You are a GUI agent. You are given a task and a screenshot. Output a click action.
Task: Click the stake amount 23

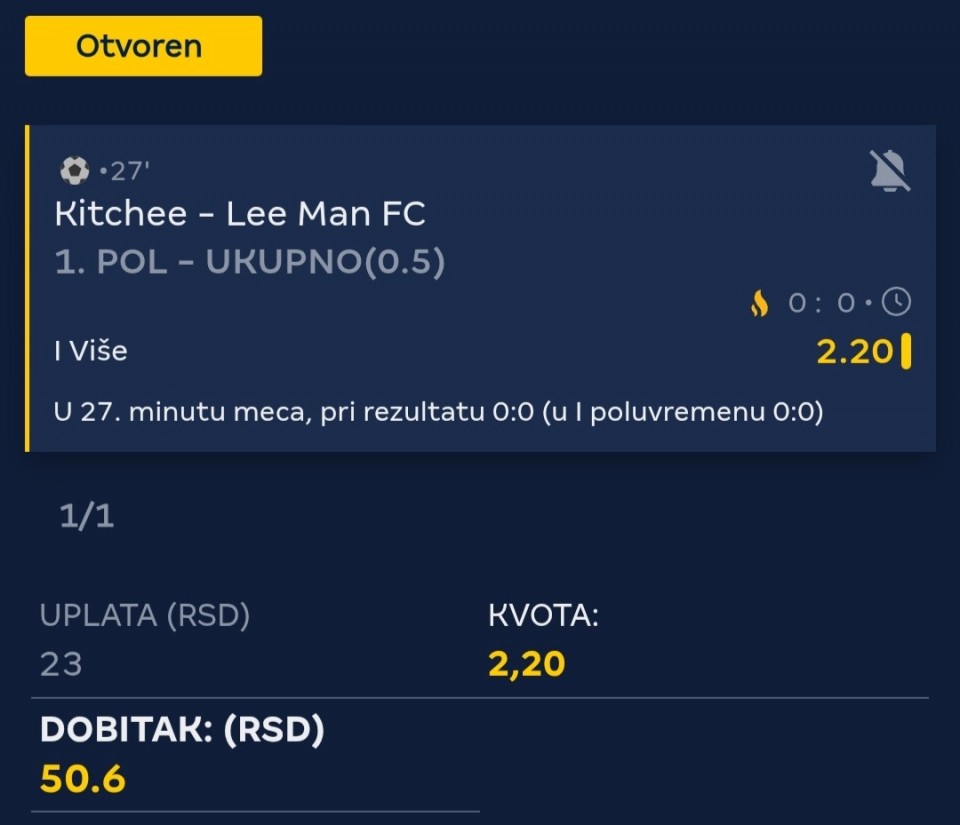(x=61, y=663)
